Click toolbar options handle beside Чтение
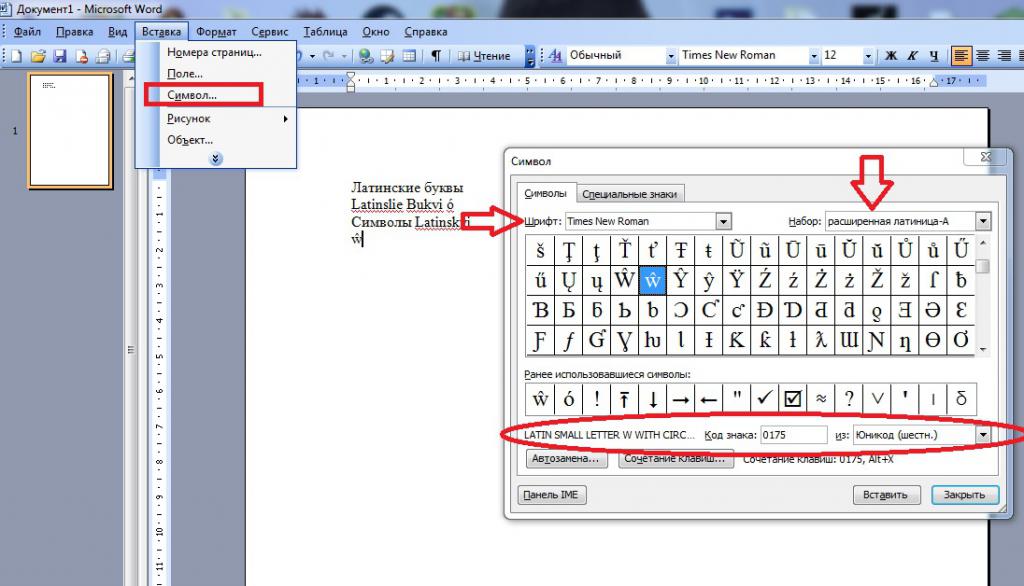Viewport: 1024px width, 586px height. 530,56
